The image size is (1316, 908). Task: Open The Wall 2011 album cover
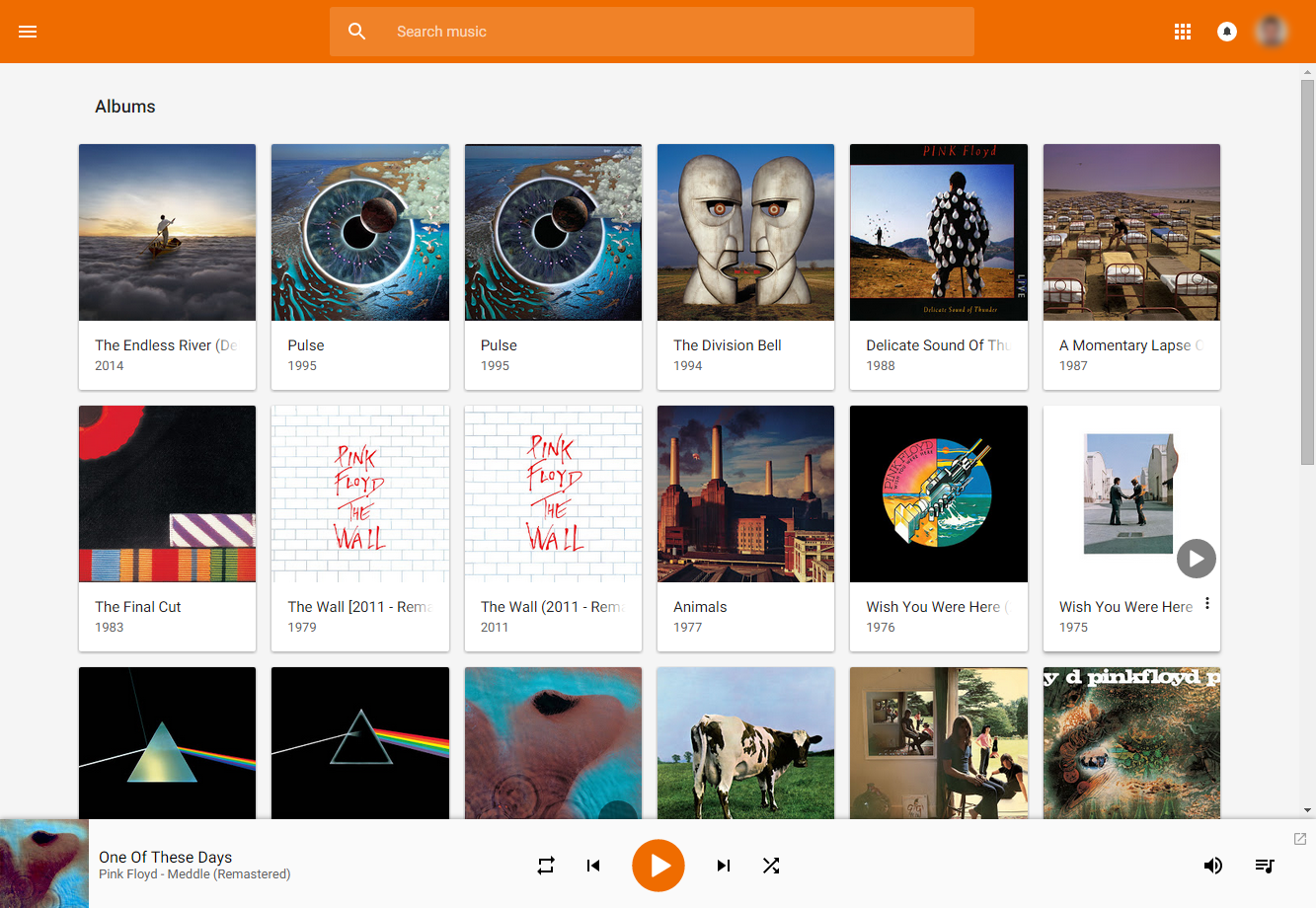tap(554, 494)
